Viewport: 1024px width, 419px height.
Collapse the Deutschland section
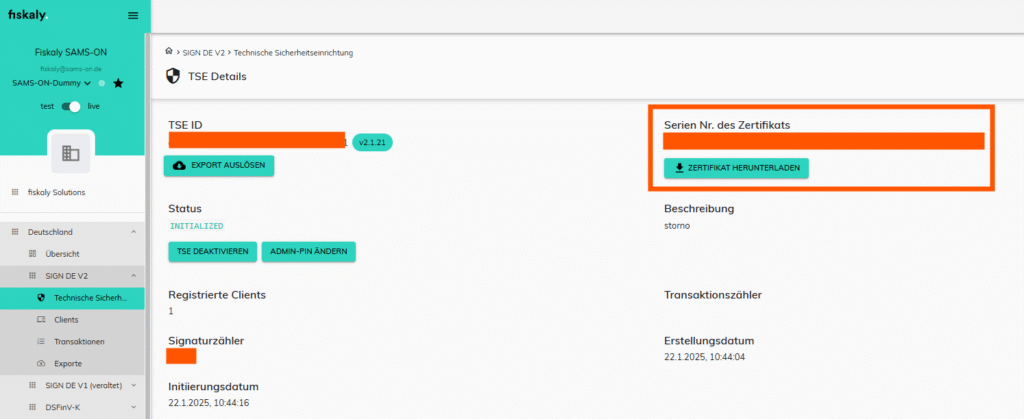pyautogui.click(x=133, y=232)
